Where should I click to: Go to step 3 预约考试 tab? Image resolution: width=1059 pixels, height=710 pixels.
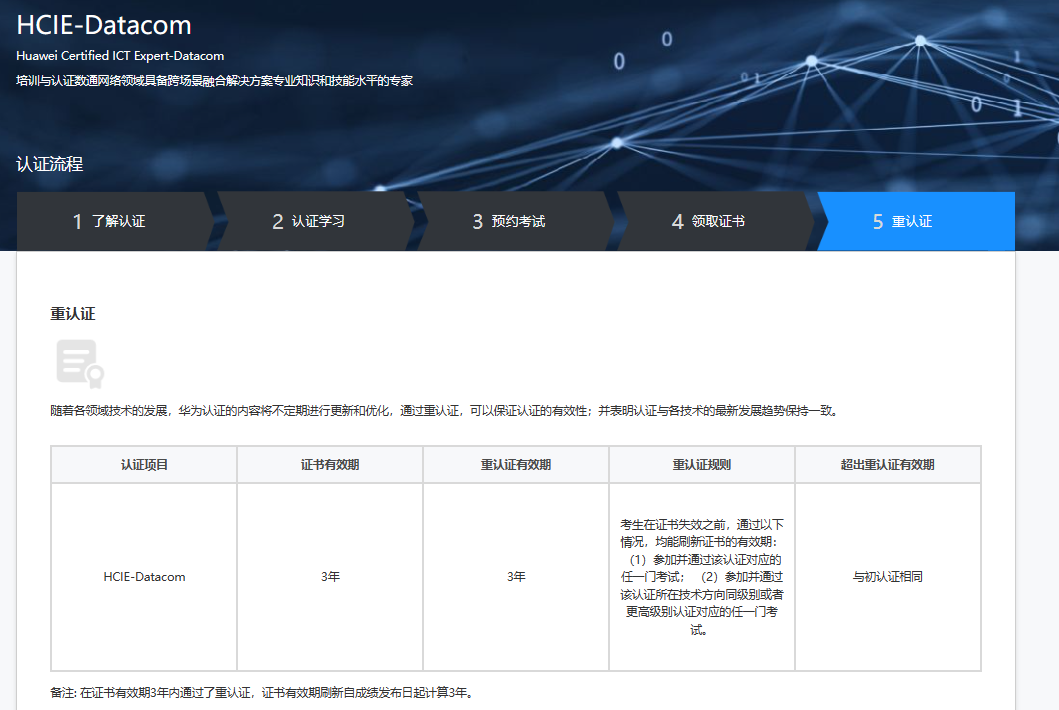pos(515,221)
